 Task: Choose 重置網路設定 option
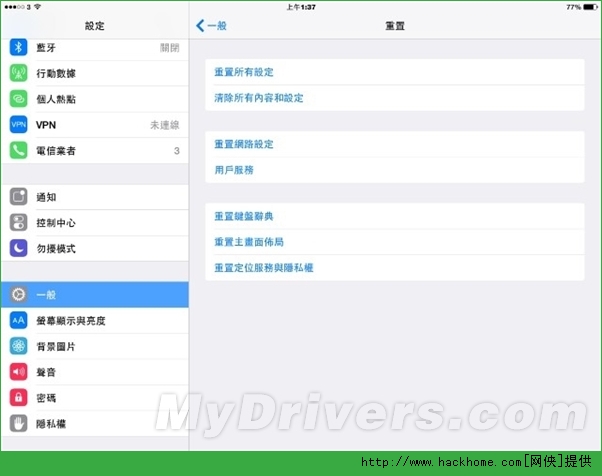(244, 144)
